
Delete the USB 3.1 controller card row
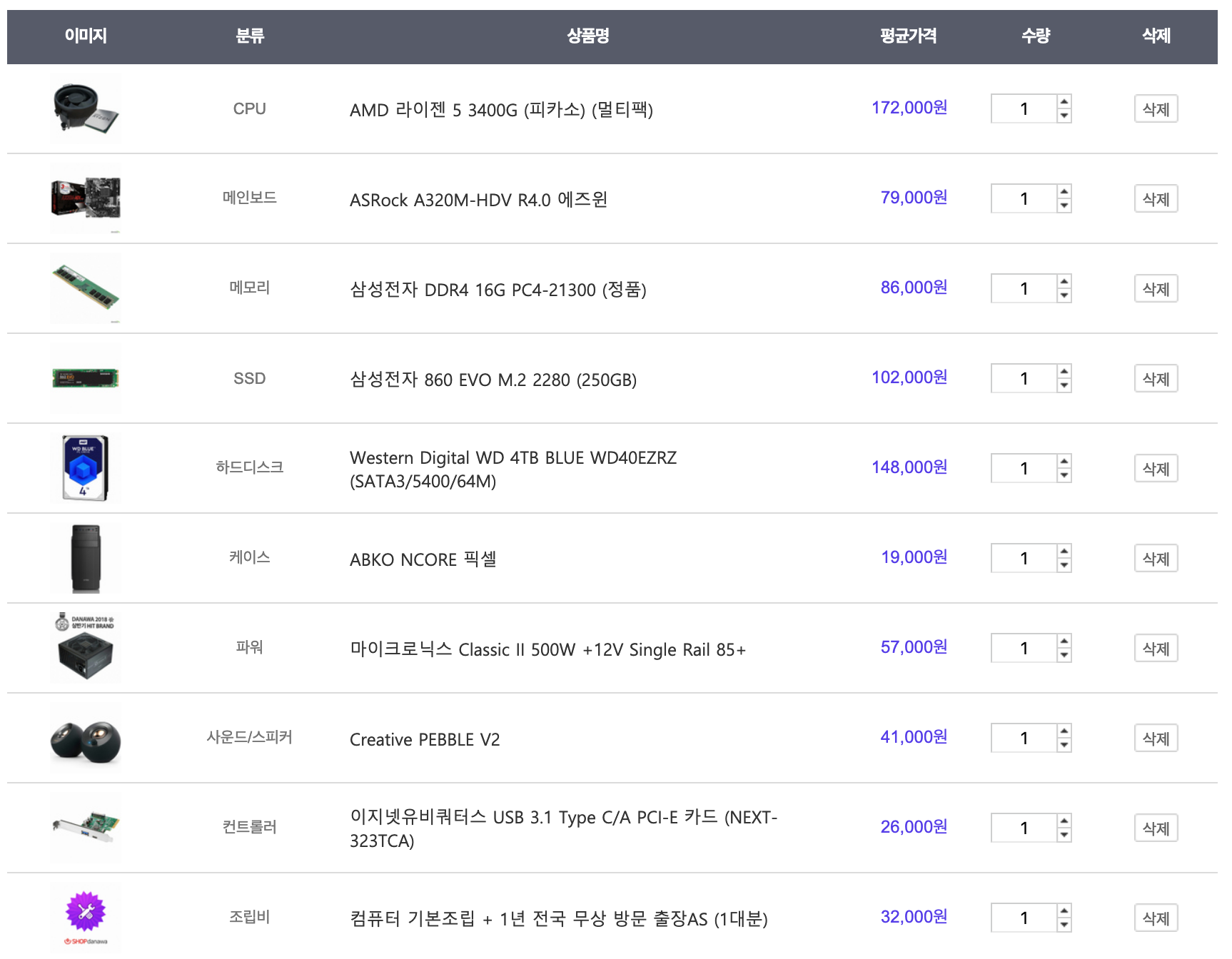(1156, 828)
